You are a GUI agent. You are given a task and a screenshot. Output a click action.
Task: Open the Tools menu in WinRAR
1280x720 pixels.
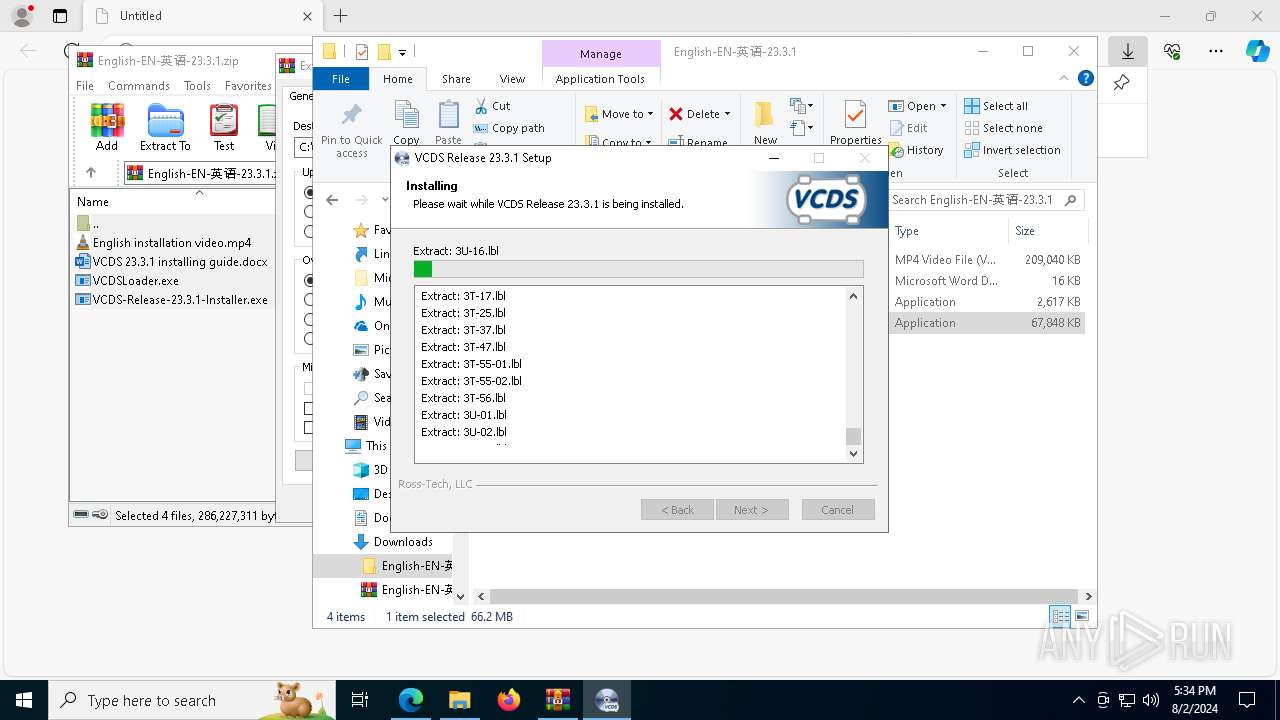pyautogui.click(x=197, y=86)
